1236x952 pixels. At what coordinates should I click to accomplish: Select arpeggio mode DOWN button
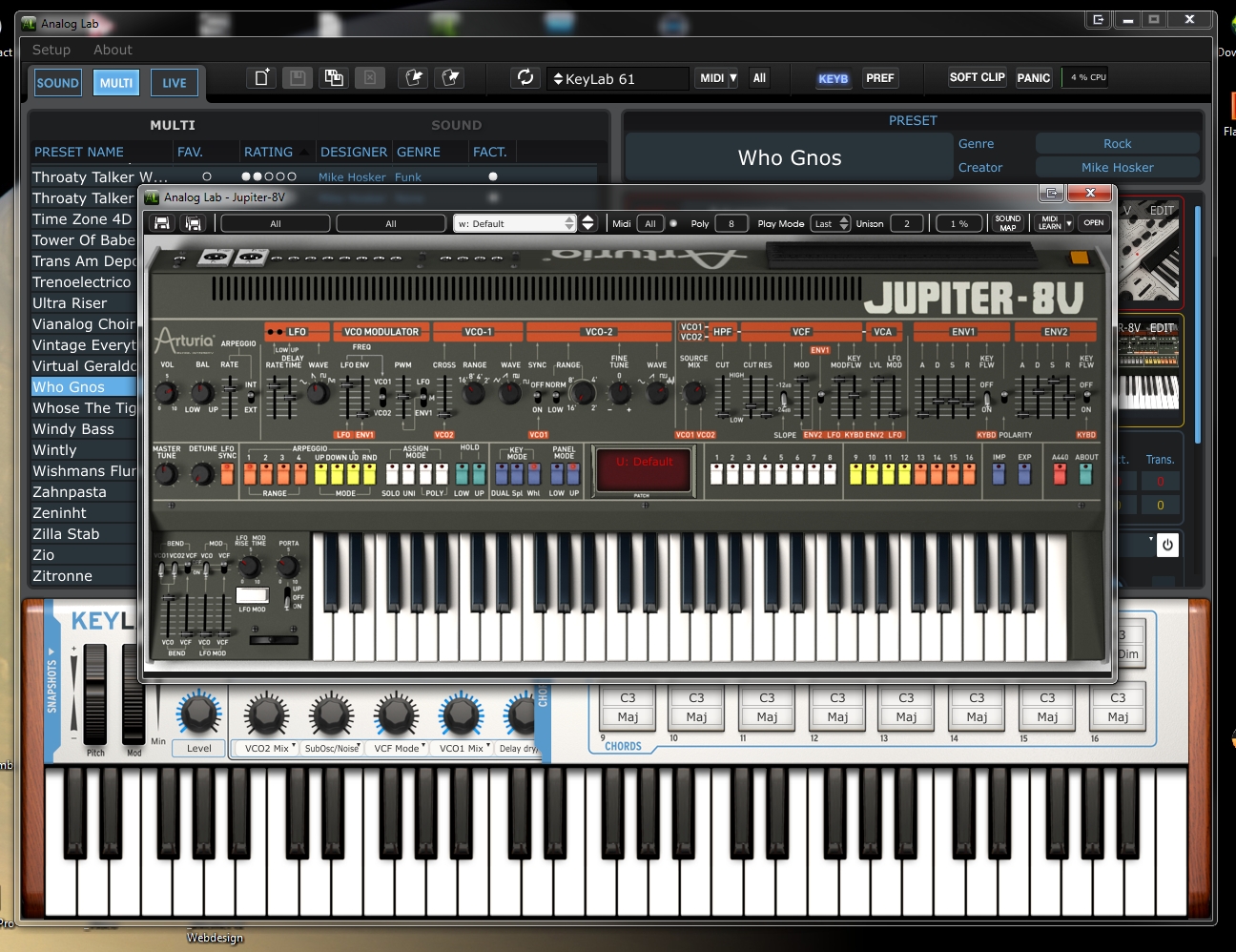pos(337,474)
